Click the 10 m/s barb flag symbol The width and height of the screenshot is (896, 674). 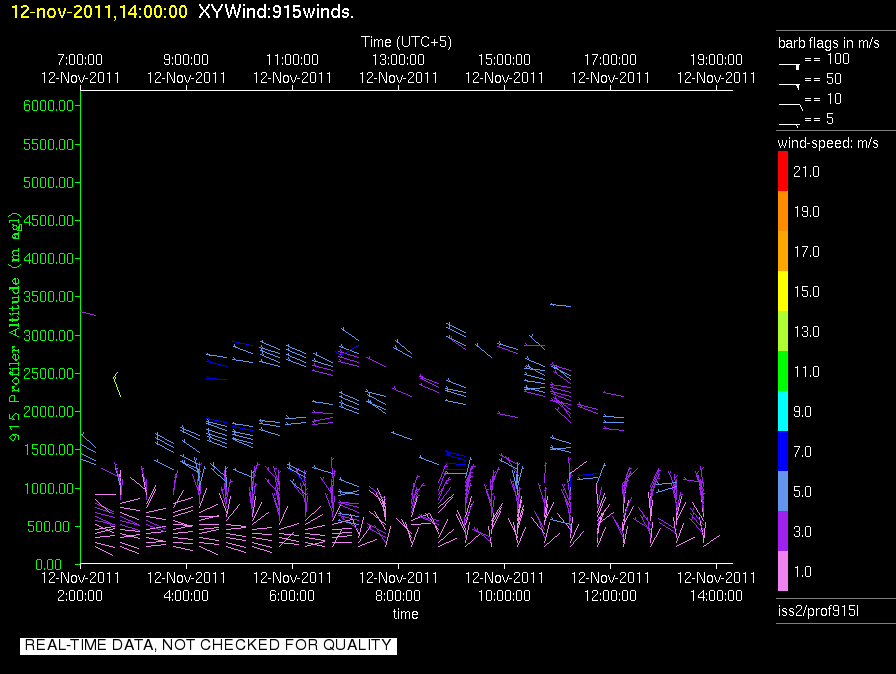tap(790, 106)
